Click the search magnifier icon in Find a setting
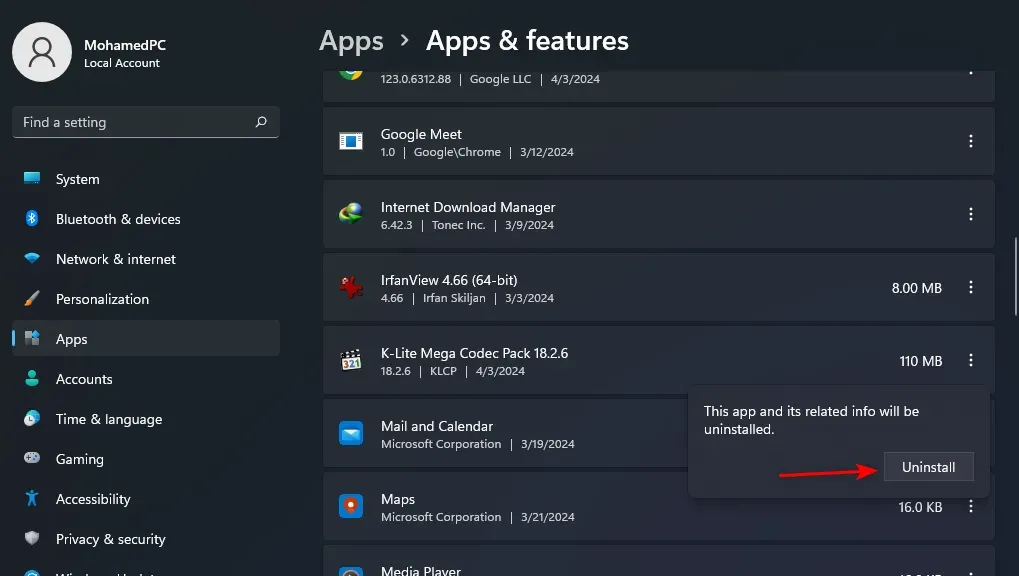This screenshot has height=576, width=1019. (261, 122)
